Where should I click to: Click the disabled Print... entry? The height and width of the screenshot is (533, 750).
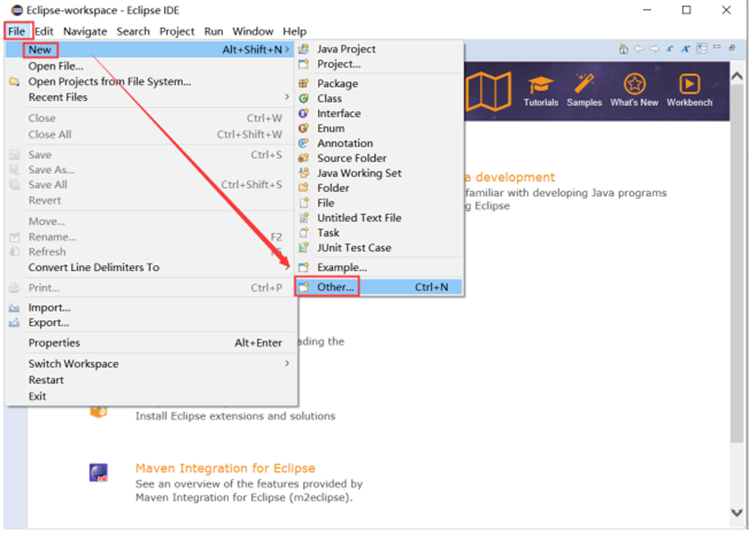151,288
